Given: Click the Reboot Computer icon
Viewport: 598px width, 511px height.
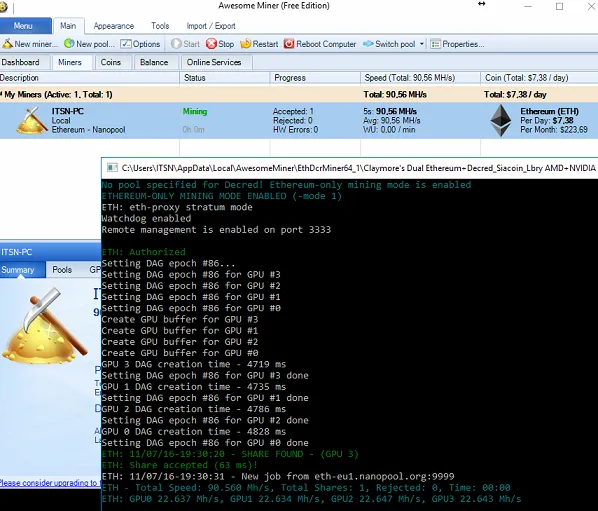Looking at the screenshot, I should [x=289, y=44].
